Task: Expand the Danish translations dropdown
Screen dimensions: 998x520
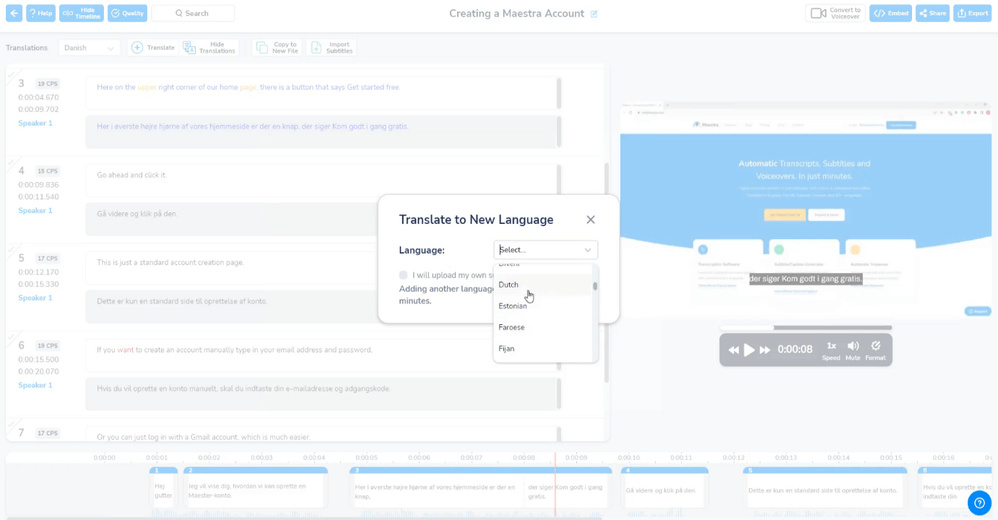Action: tap(89, 48)
